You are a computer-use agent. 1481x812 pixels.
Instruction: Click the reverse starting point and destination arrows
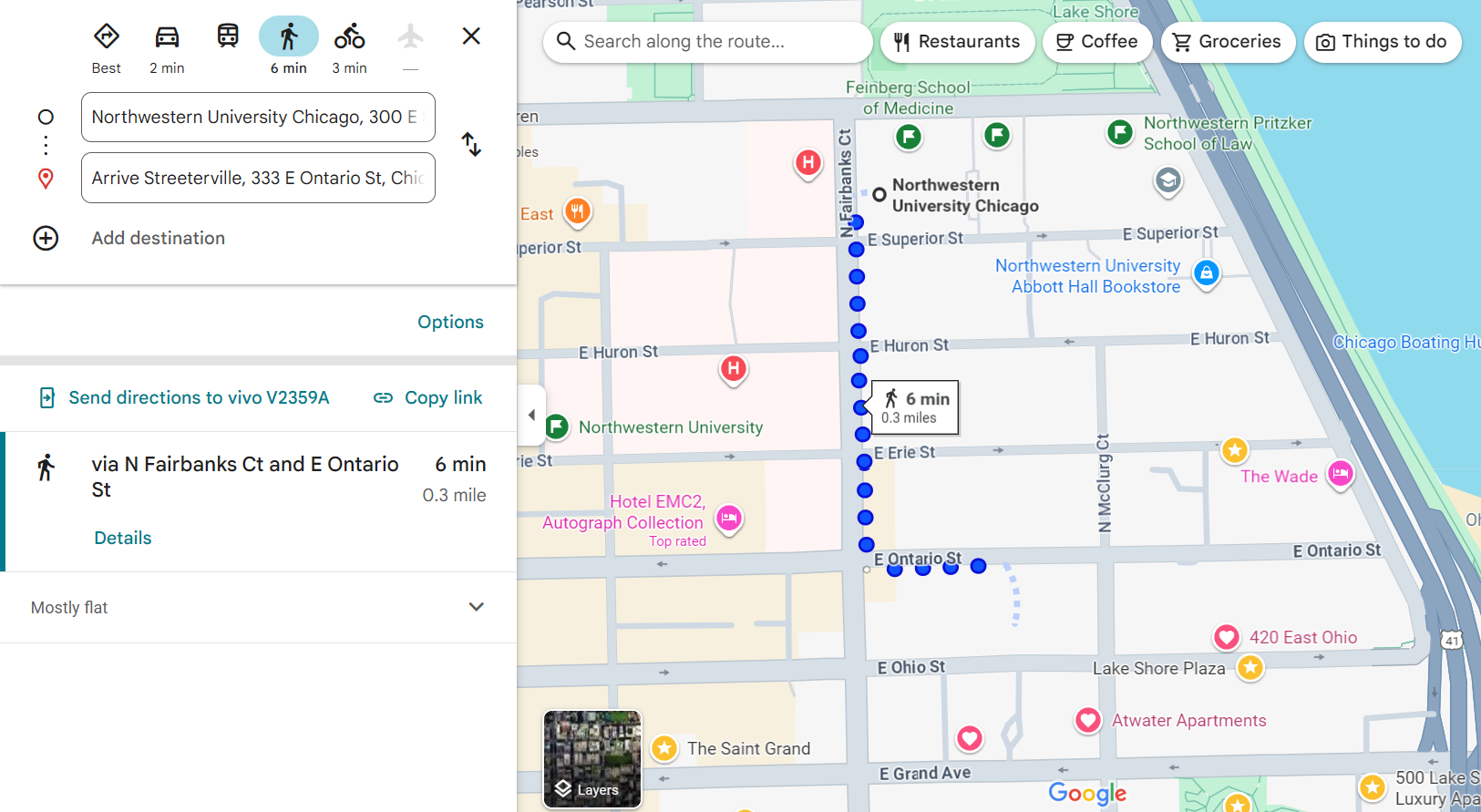[471, 145]
